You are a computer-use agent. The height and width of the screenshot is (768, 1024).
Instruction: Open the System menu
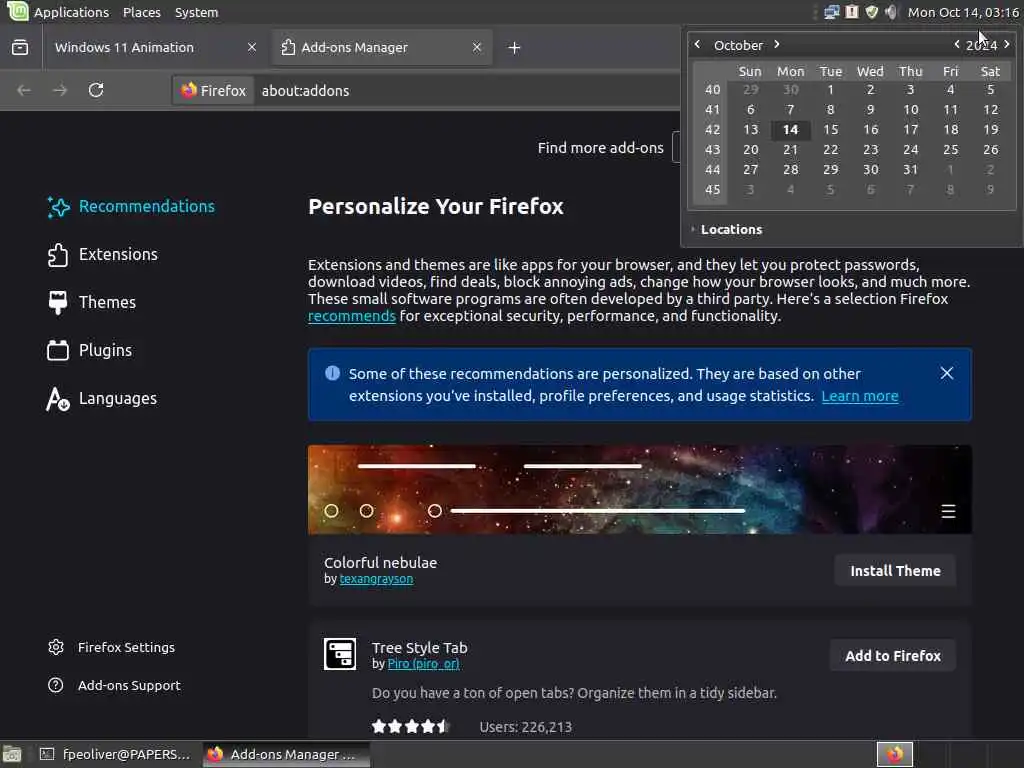(197, 12)
